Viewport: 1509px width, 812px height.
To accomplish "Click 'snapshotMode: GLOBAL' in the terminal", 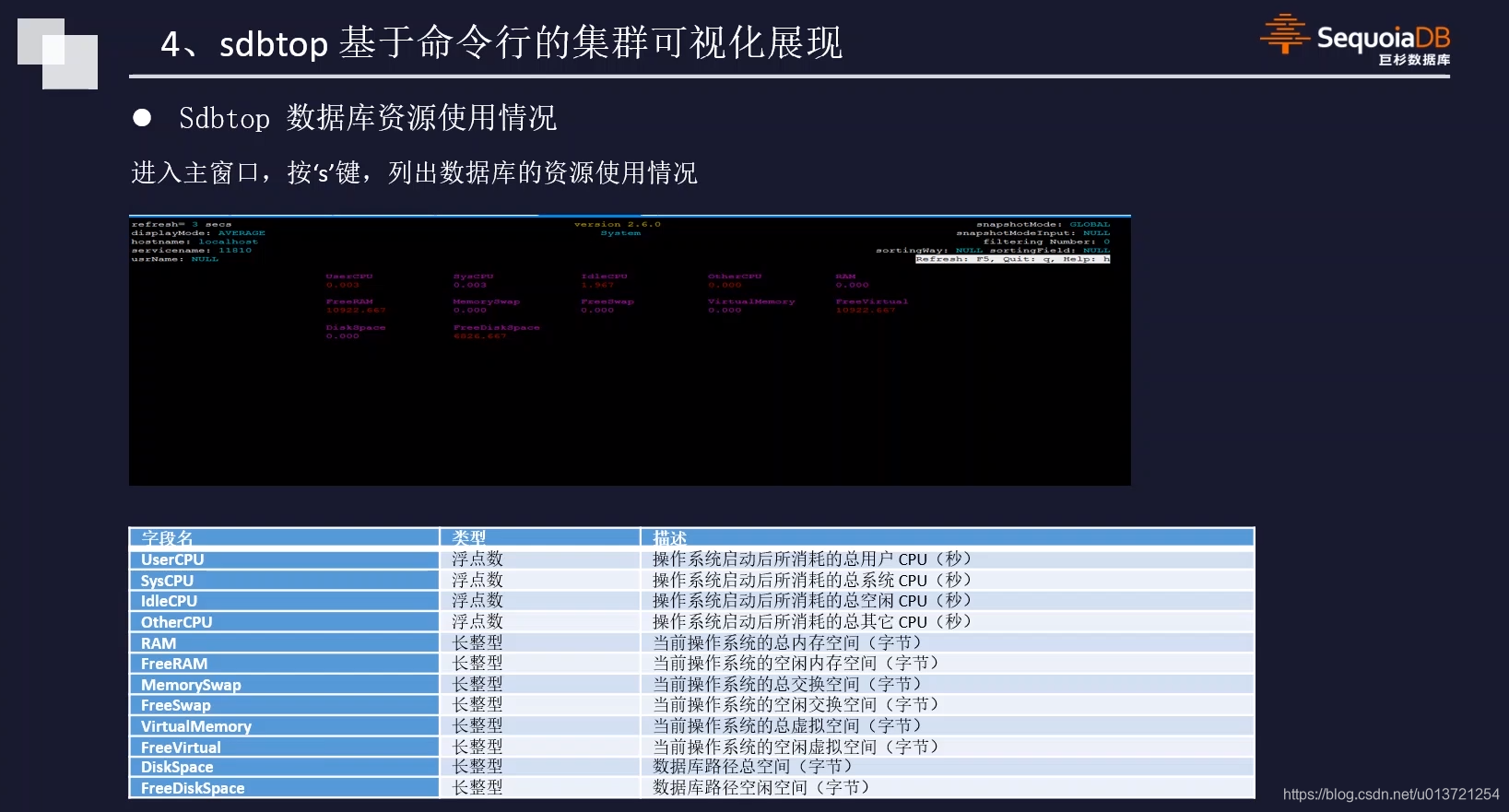I will (1043, 224).
